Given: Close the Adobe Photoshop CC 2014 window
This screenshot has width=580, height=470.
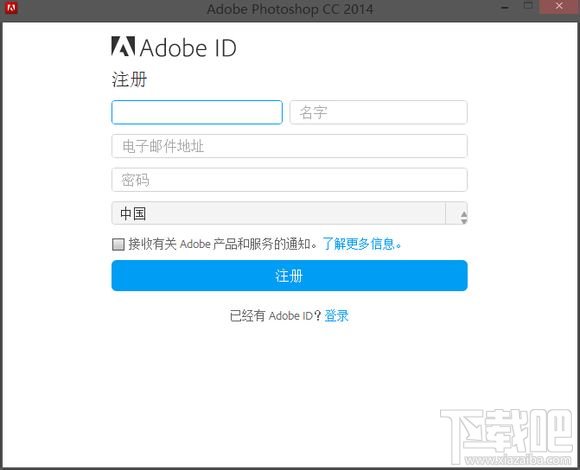Looking at the screenshot, I should (559, 6).
